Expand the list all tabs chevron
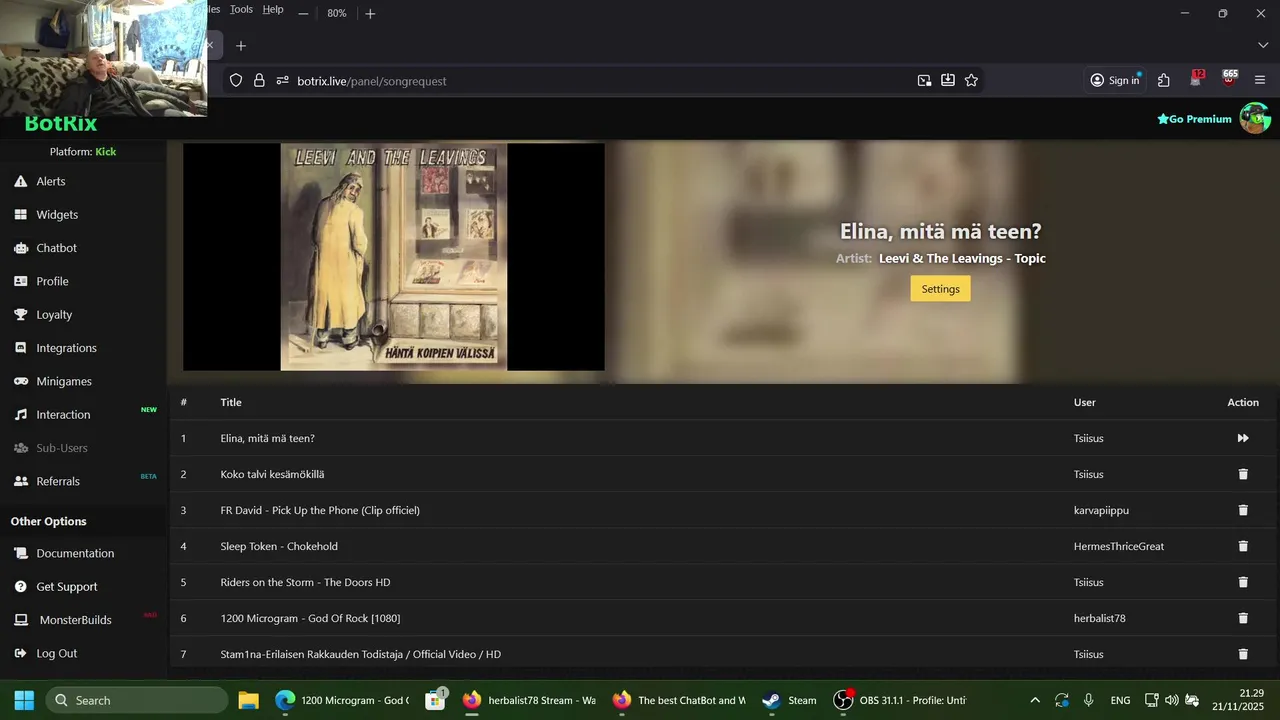 tap(1262, 45)
